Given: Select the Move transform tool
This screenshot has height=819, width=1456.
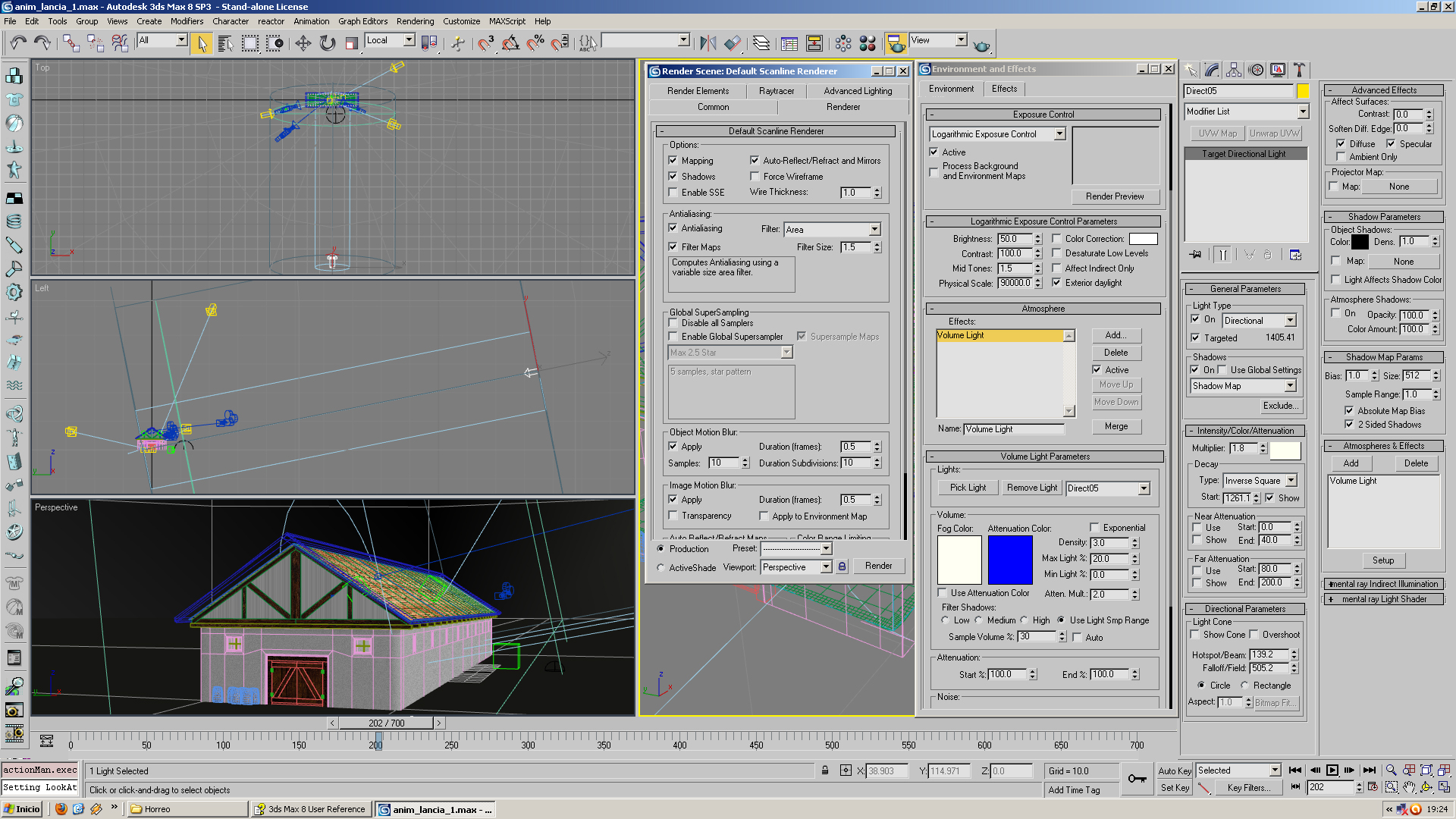Looking at the screenshot, I should [x=303, y=43].
